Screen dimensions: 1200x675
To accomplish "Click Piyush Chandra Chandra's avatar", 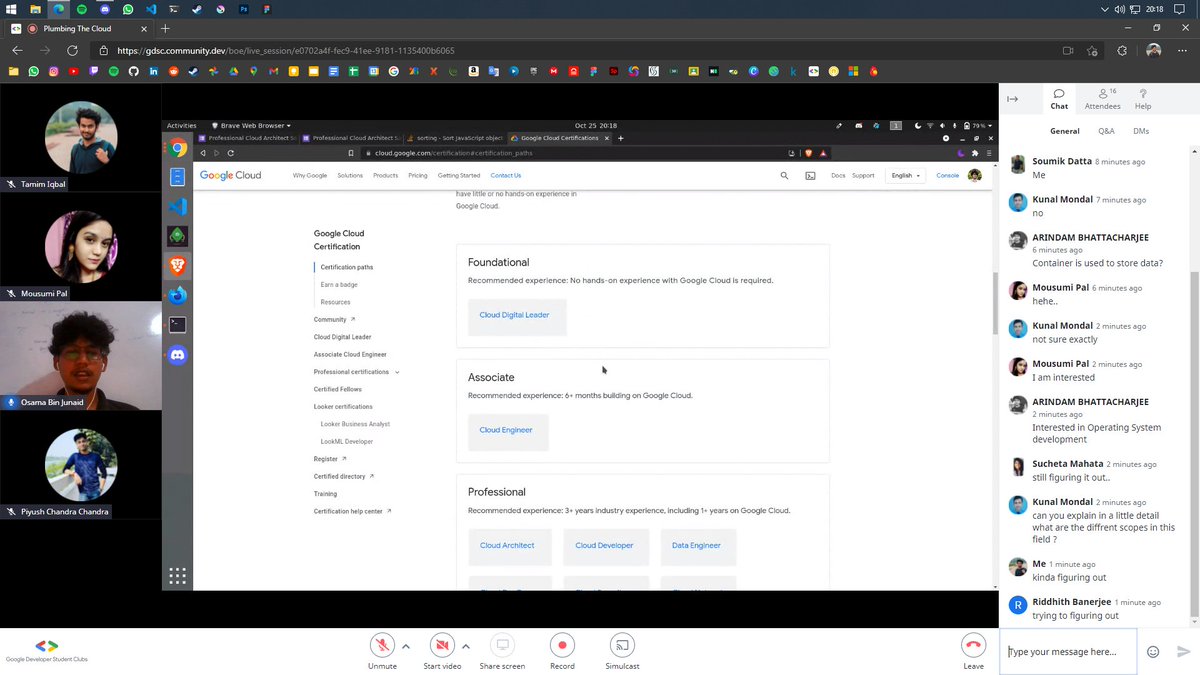I will coord(81,465).
